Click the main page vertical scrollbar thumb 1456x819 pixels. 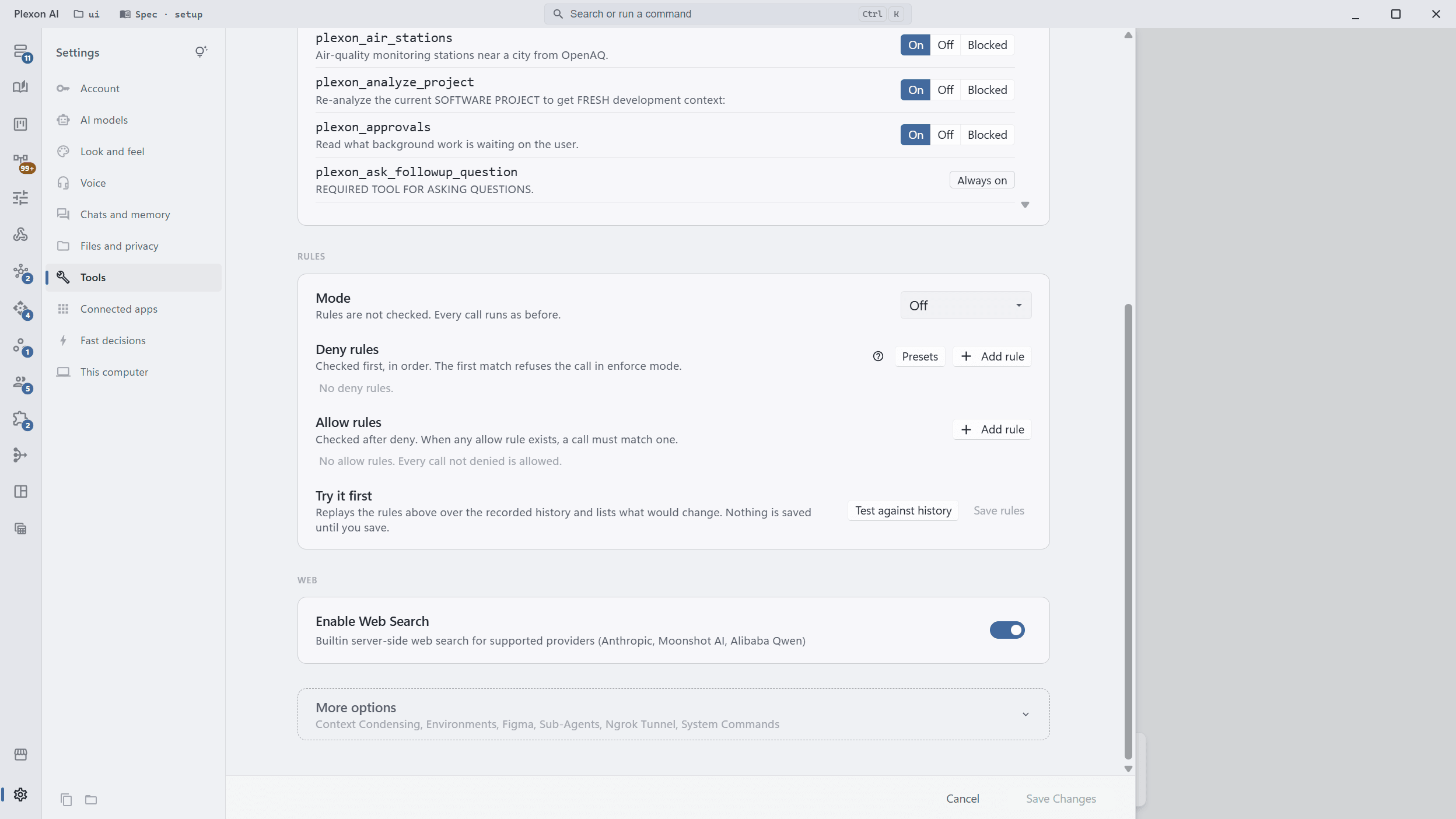coord(1128,531)
